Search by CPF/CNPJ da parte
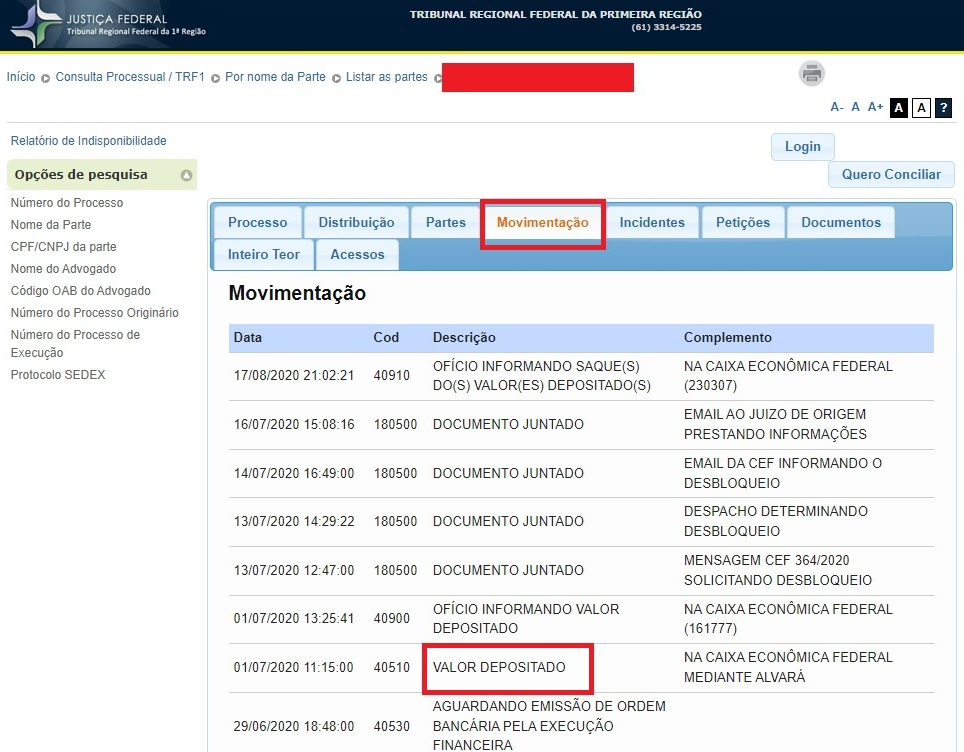Screen dimensions: 964x752 point(63,247)
